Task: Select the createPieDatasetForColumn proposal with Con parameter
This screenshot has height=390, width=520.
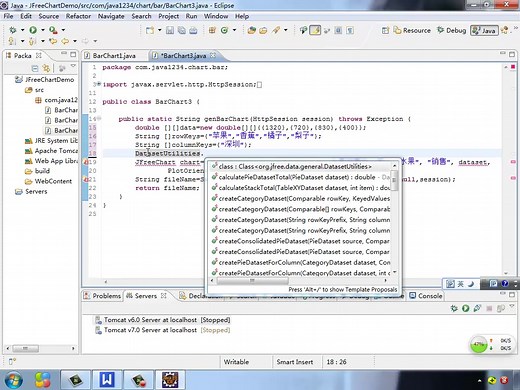Action: click(x=301, y=262)
